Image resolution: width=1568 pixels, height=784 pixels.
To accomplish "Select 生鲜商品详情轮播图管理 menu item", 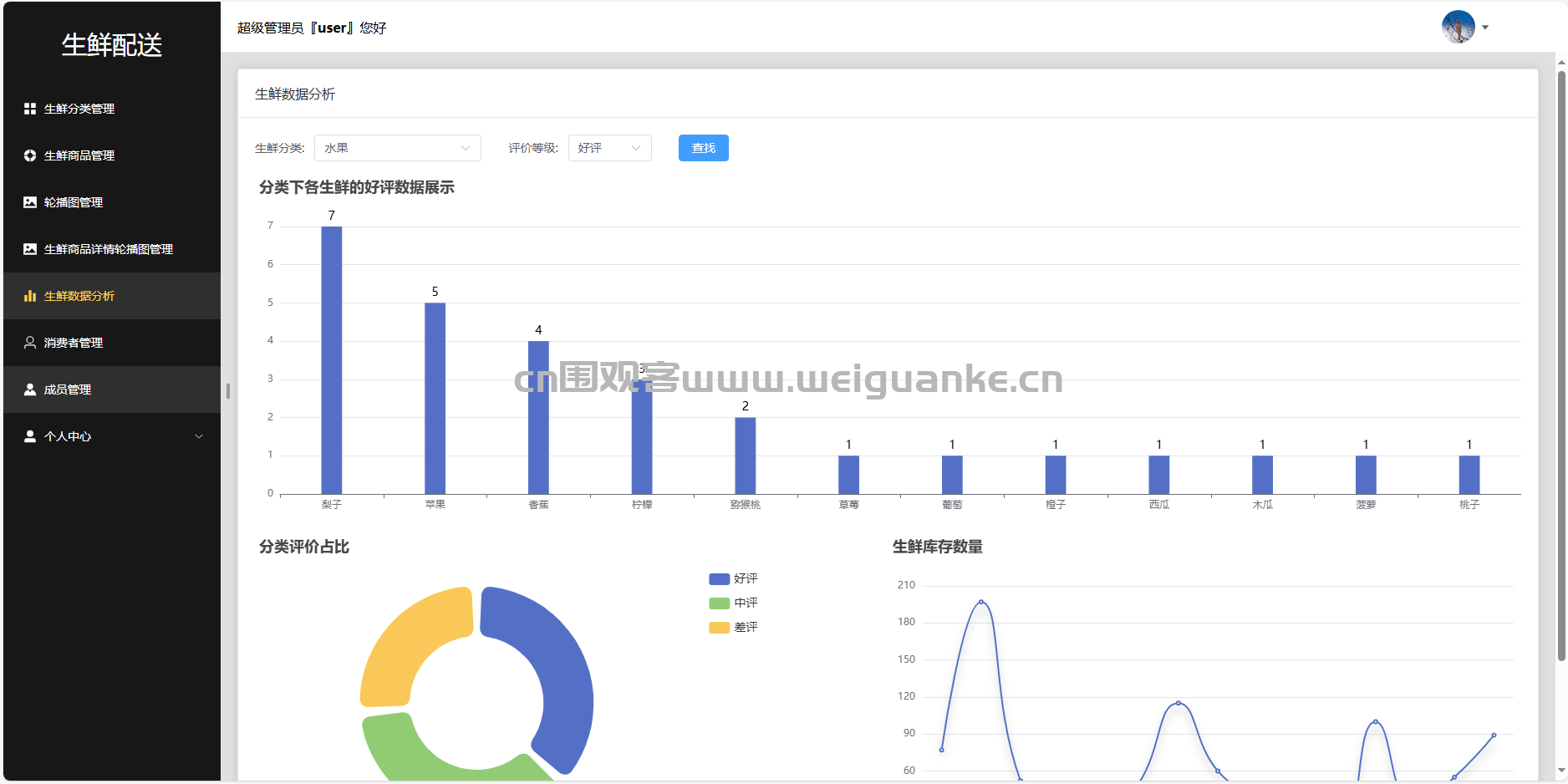I will tap(112, 249).
